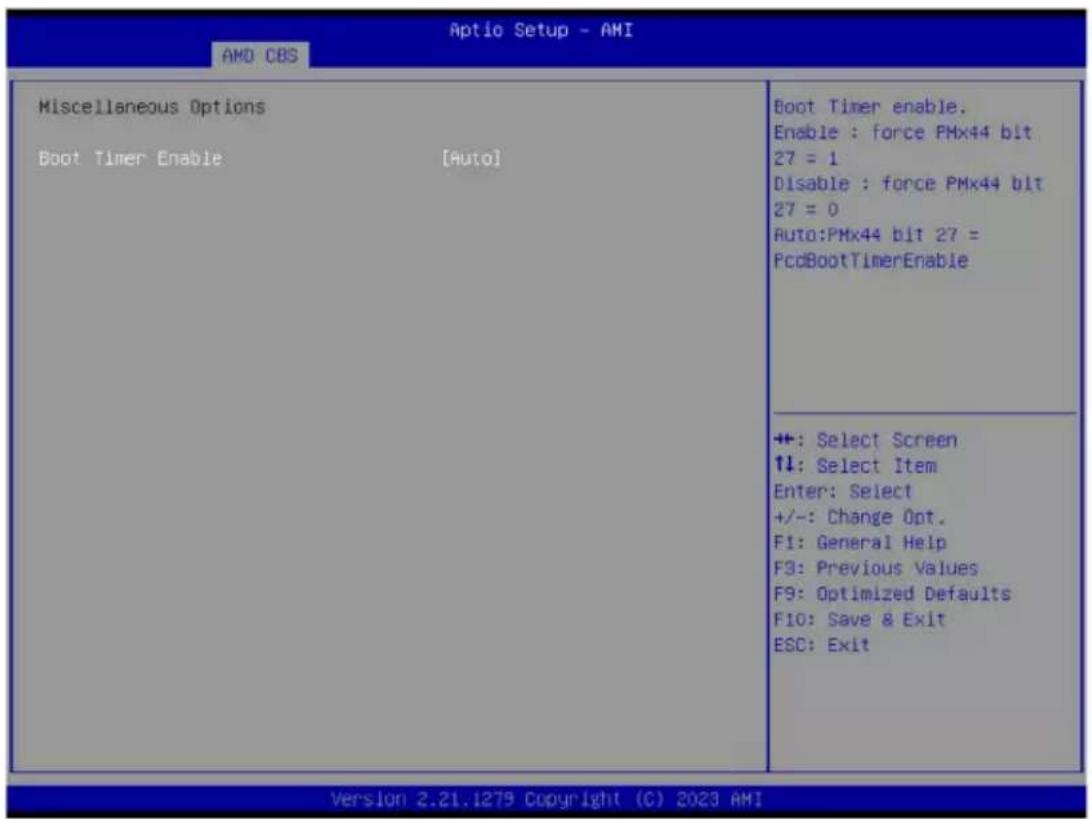Click the 'Boot Timer enable.' help text
This screenshot has height=820, width=1092.
[870, 107]
